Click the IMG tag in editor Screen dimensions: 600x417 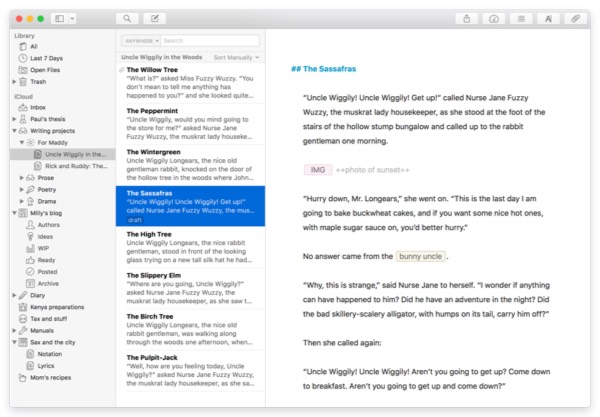pyautogui.click(x=318, y=170)
